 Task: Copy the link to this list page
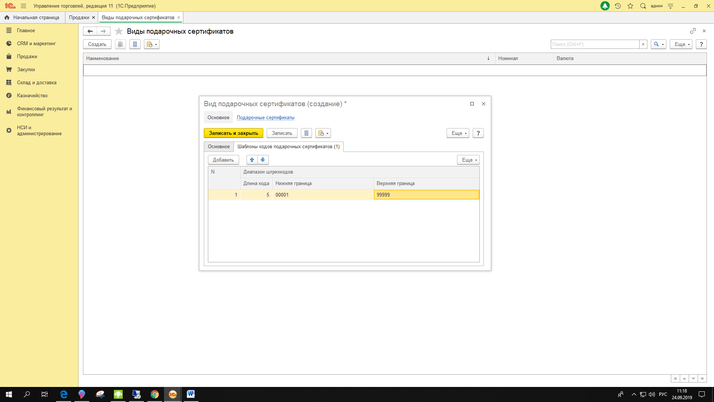(692, 31)
